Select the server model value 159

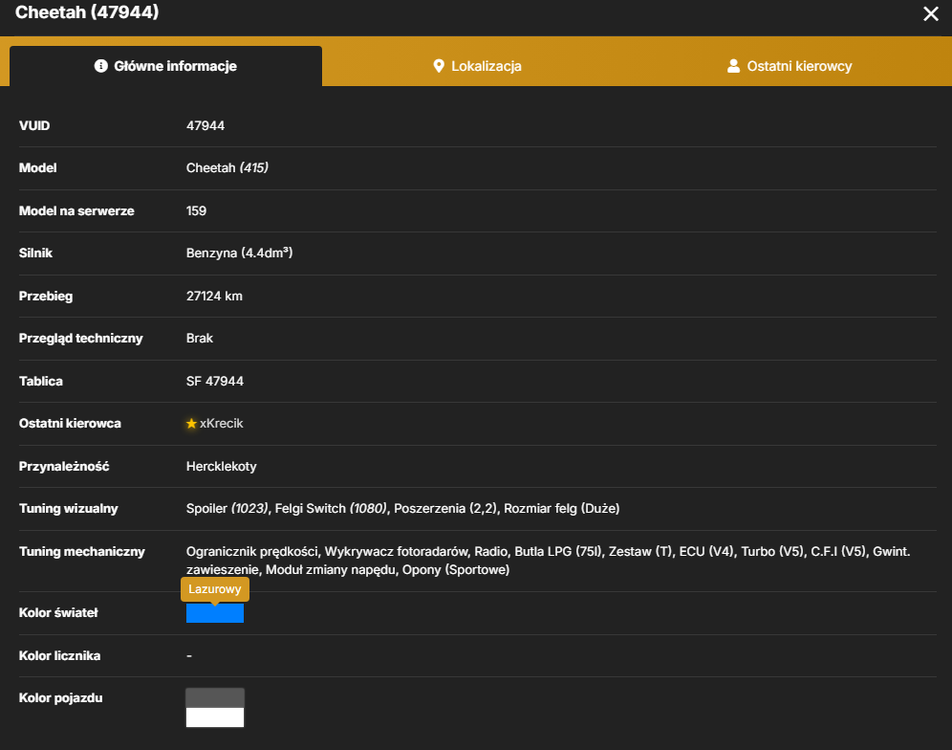tap(196, 211)
